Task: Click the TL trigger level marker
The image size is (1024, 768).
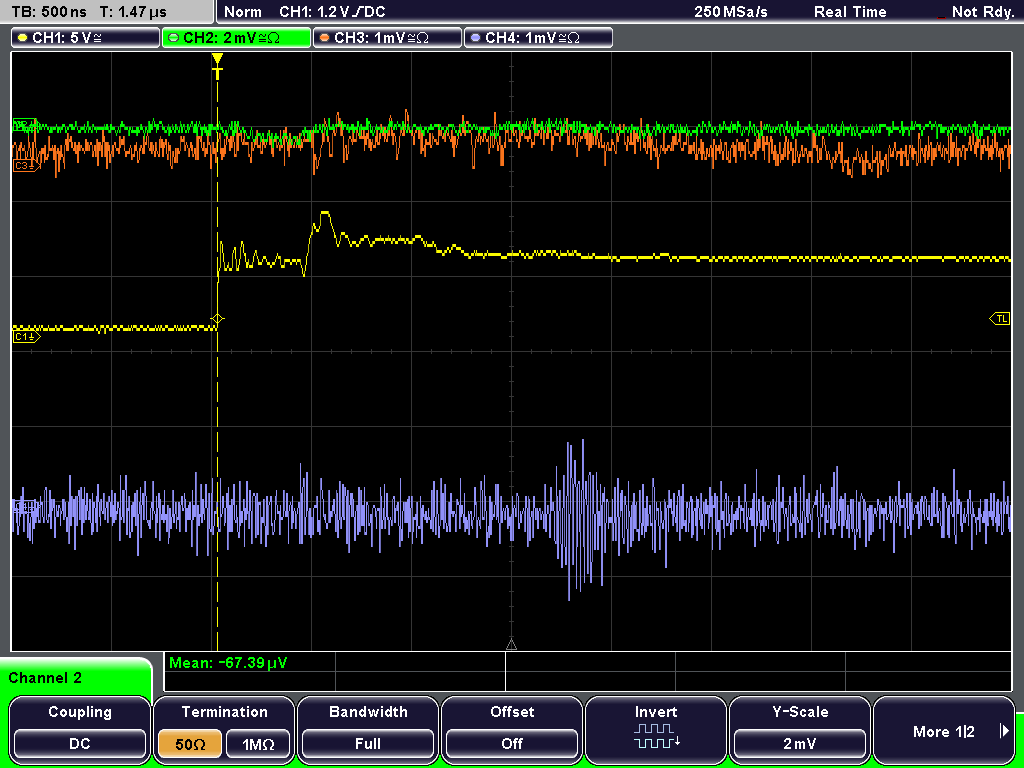Action: 1000,319
